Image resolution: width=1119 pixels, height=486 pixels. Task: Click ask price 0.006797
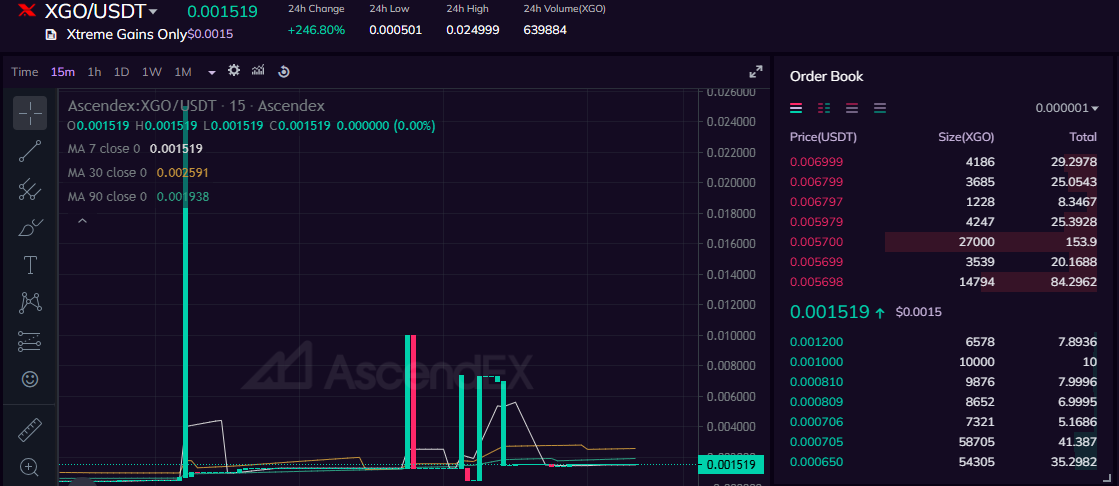(x=816, y=202)
